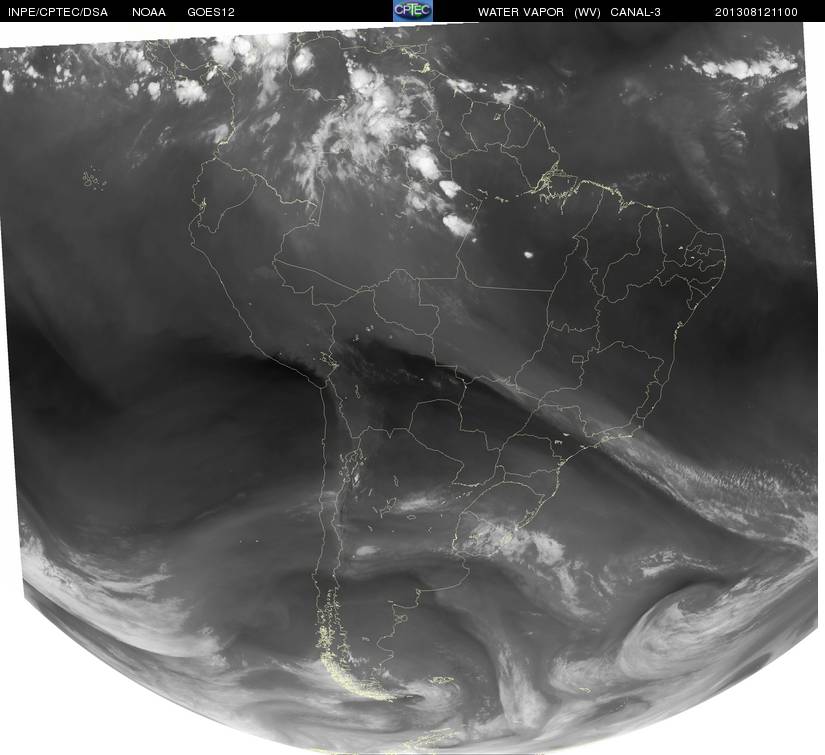This screenshot has height=755, width=825.
Task: Click the NOAA label in header
Action: point(149,12)
